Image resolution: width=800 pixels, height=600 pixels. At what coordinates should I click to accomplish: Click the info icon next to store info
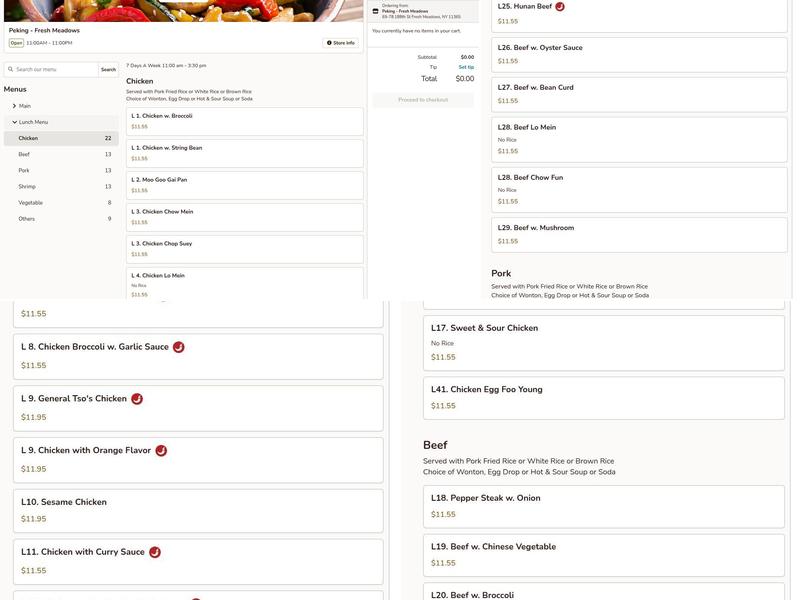pos(327,41)
